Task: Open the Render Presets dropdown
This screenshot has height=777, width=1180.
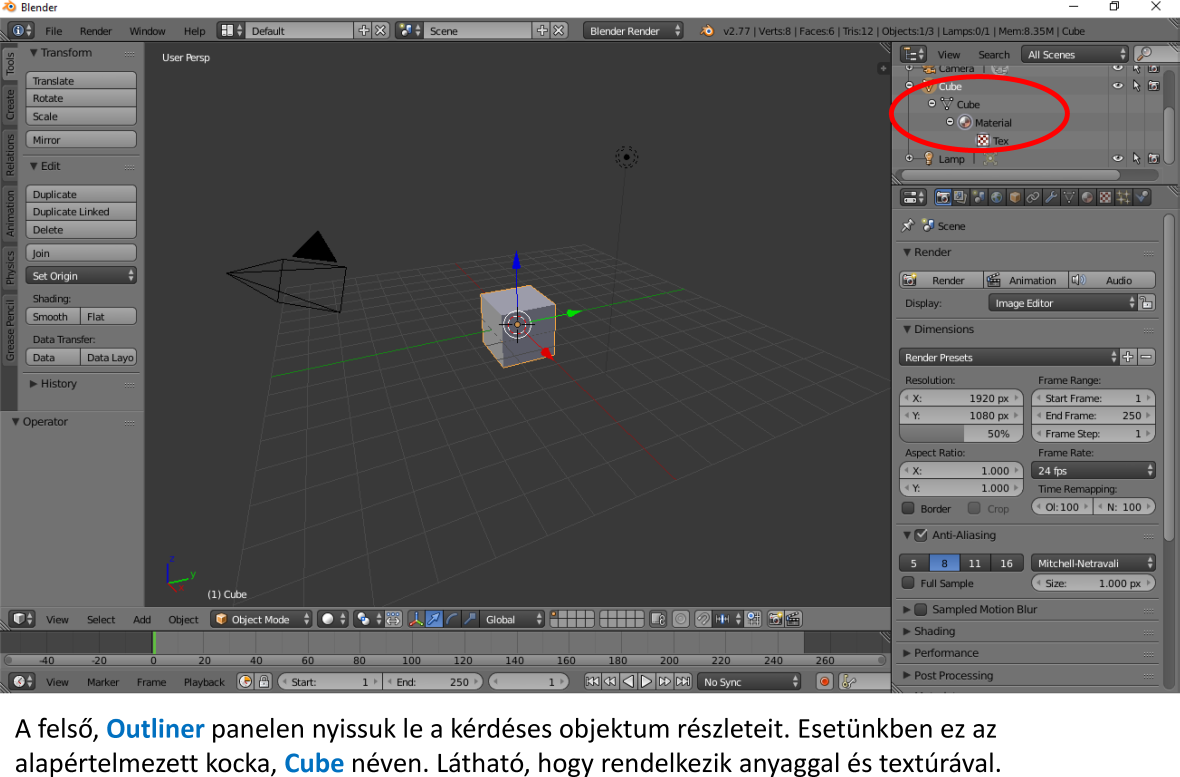Action: pyautogui.click(x=1008, y=357)
